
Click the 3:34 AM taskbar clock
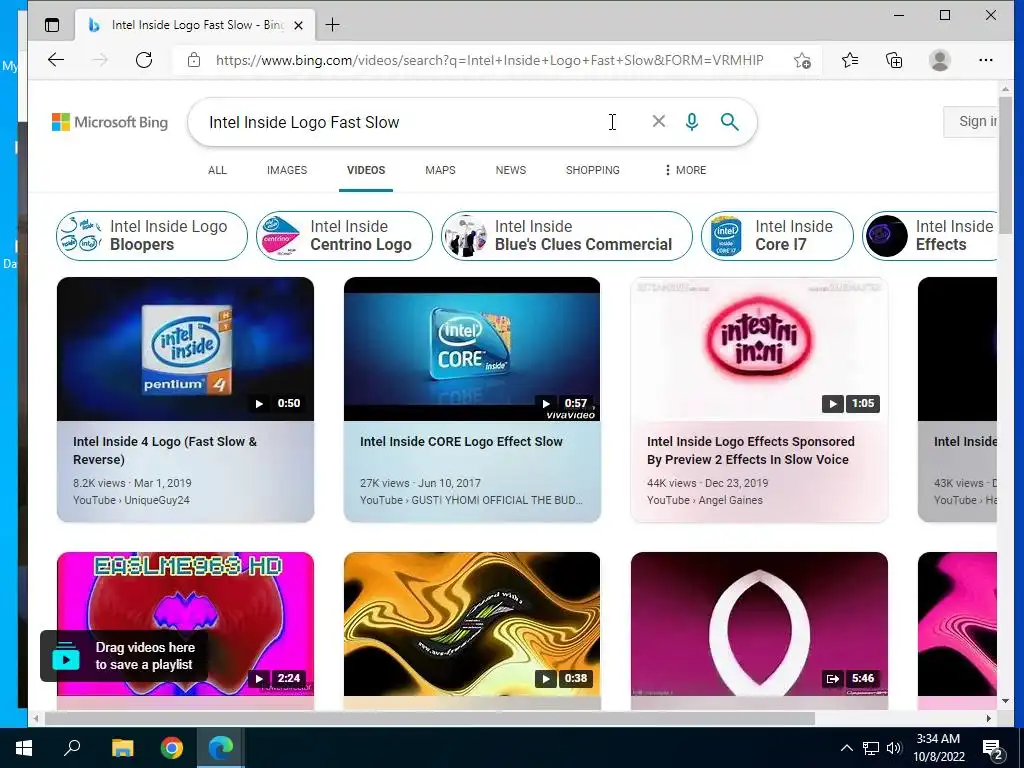click(x=938, y=748)
